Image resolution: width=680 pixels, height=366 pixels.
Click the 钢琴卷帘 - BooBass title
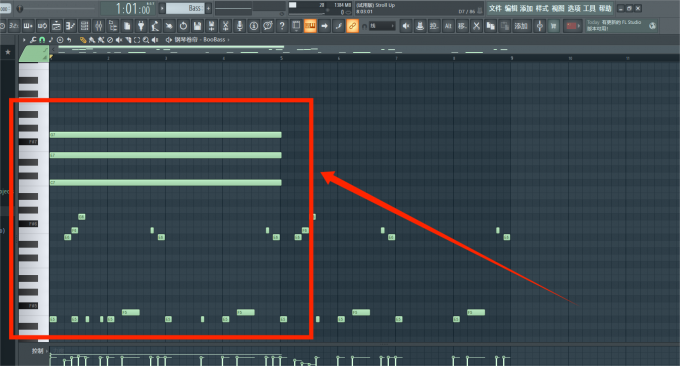tap(199, 39)
